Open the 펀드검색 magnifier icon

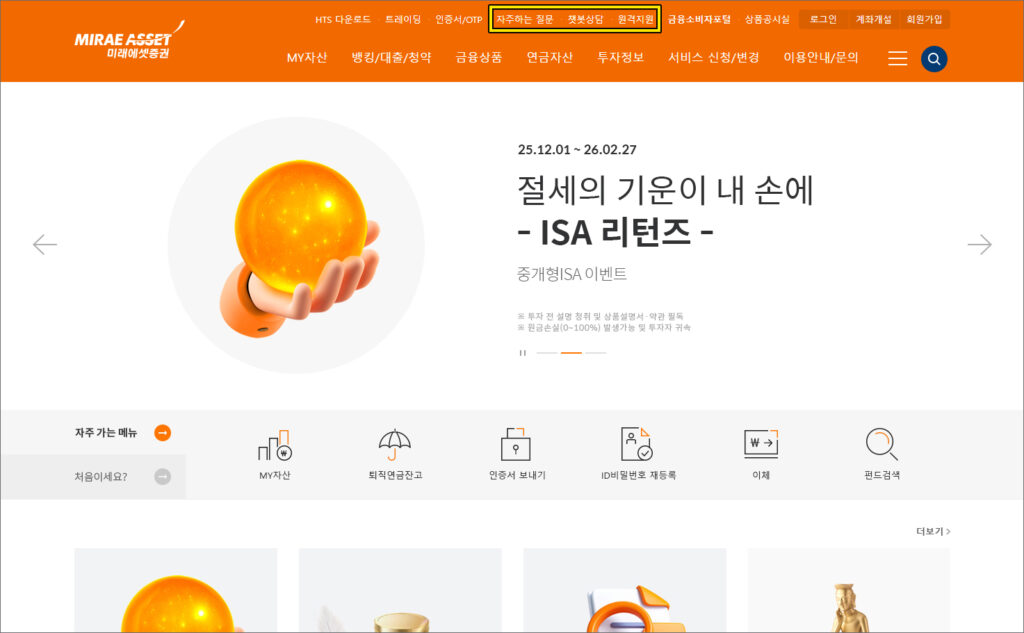881,445
